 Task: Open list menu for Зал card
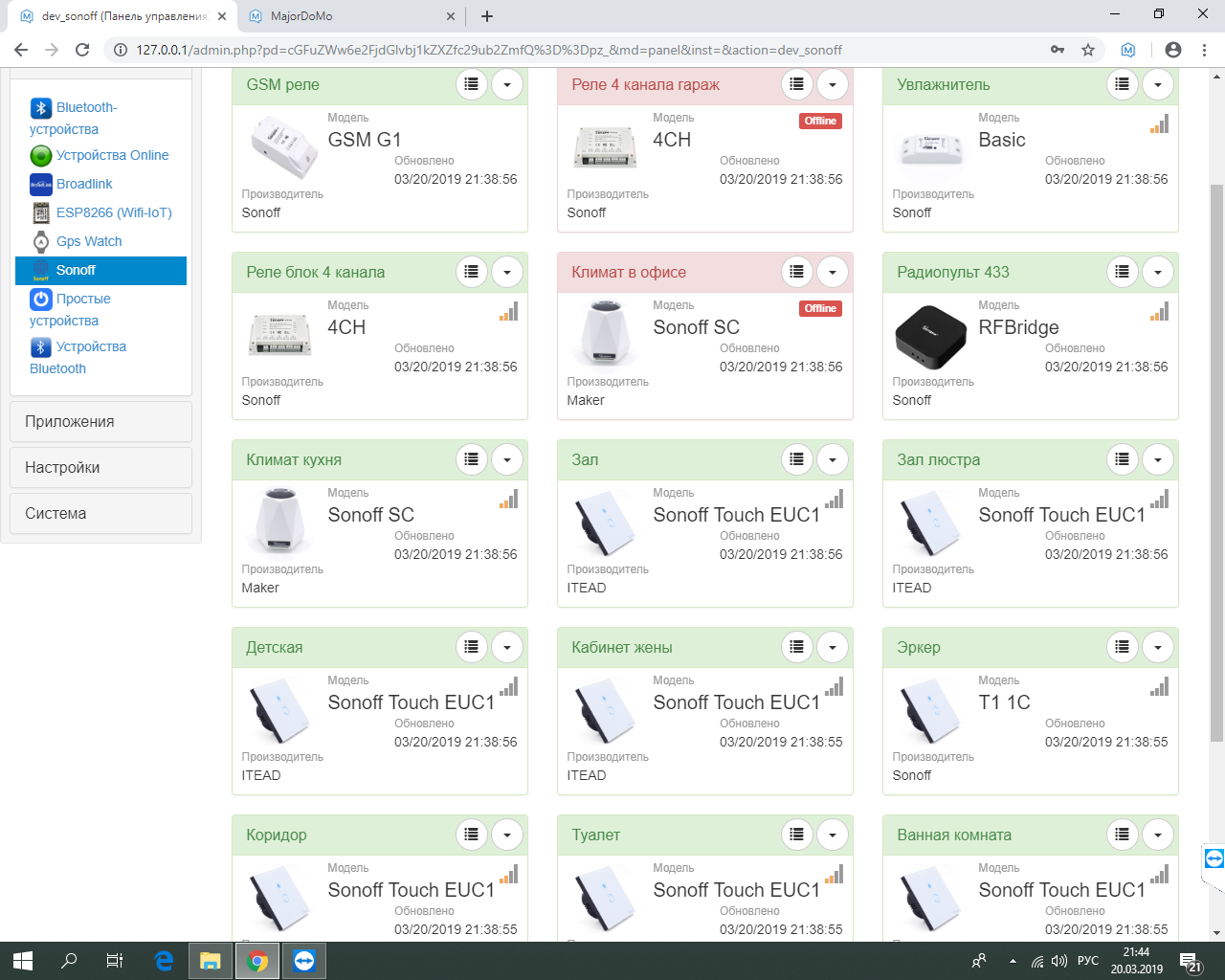[796, 459]
